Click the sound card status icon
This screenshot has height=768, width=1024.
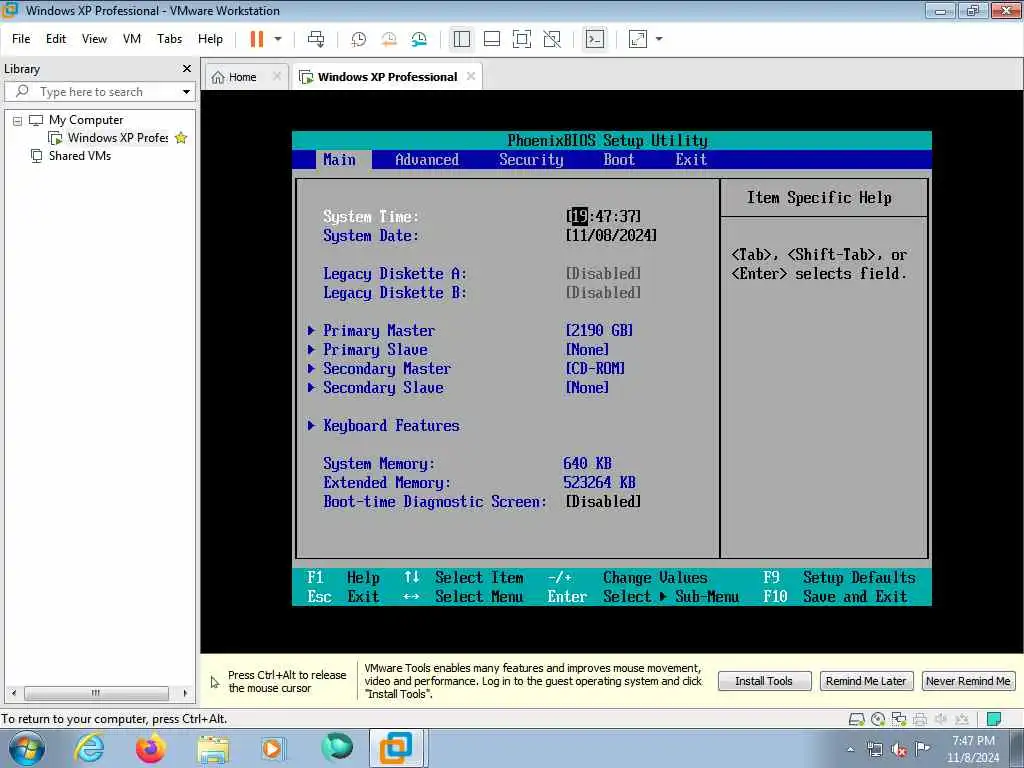941,719
